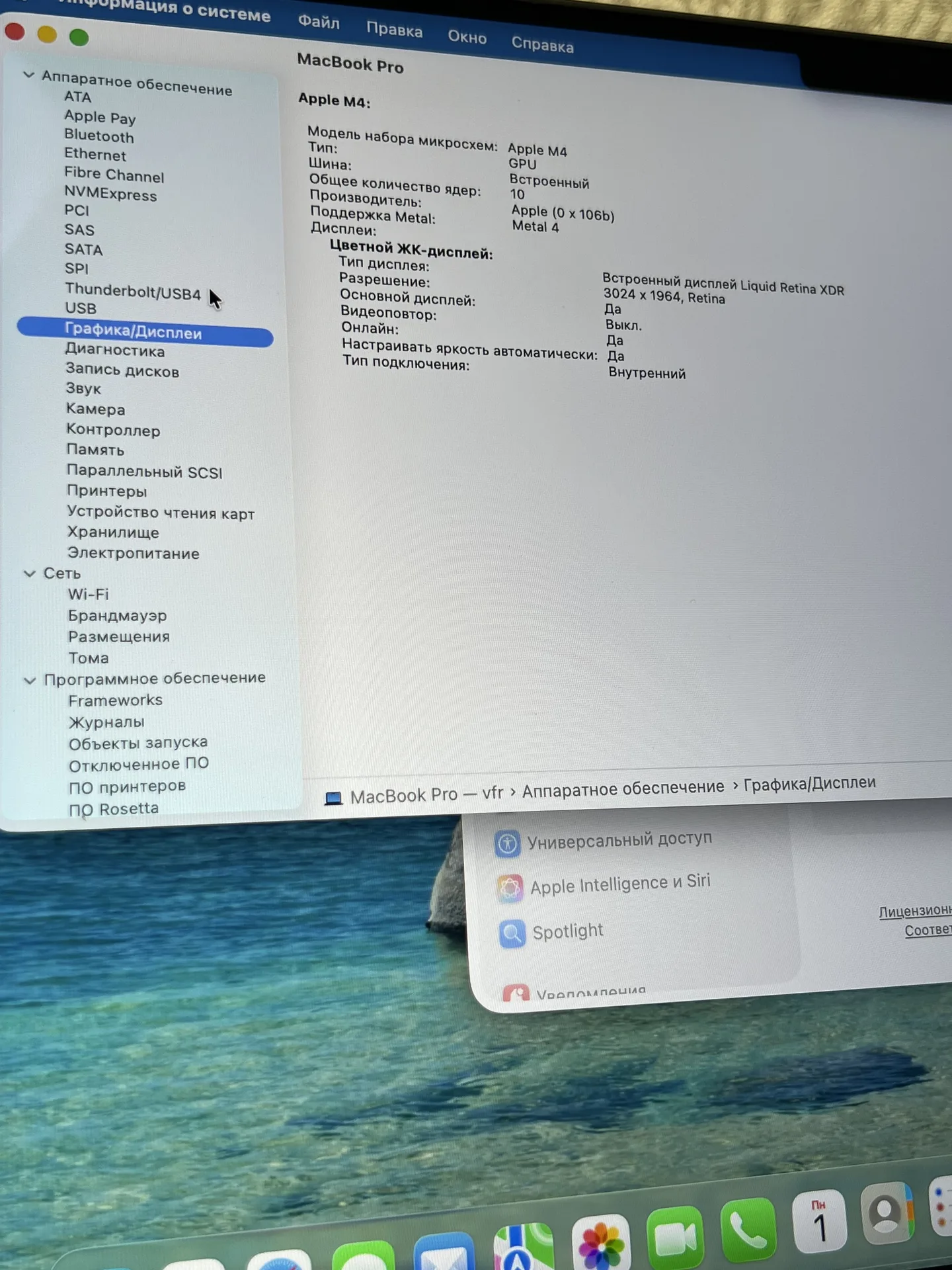Select ПО Rosetta in the sidebar
The image size is (952, 1270).
[114, 808]
